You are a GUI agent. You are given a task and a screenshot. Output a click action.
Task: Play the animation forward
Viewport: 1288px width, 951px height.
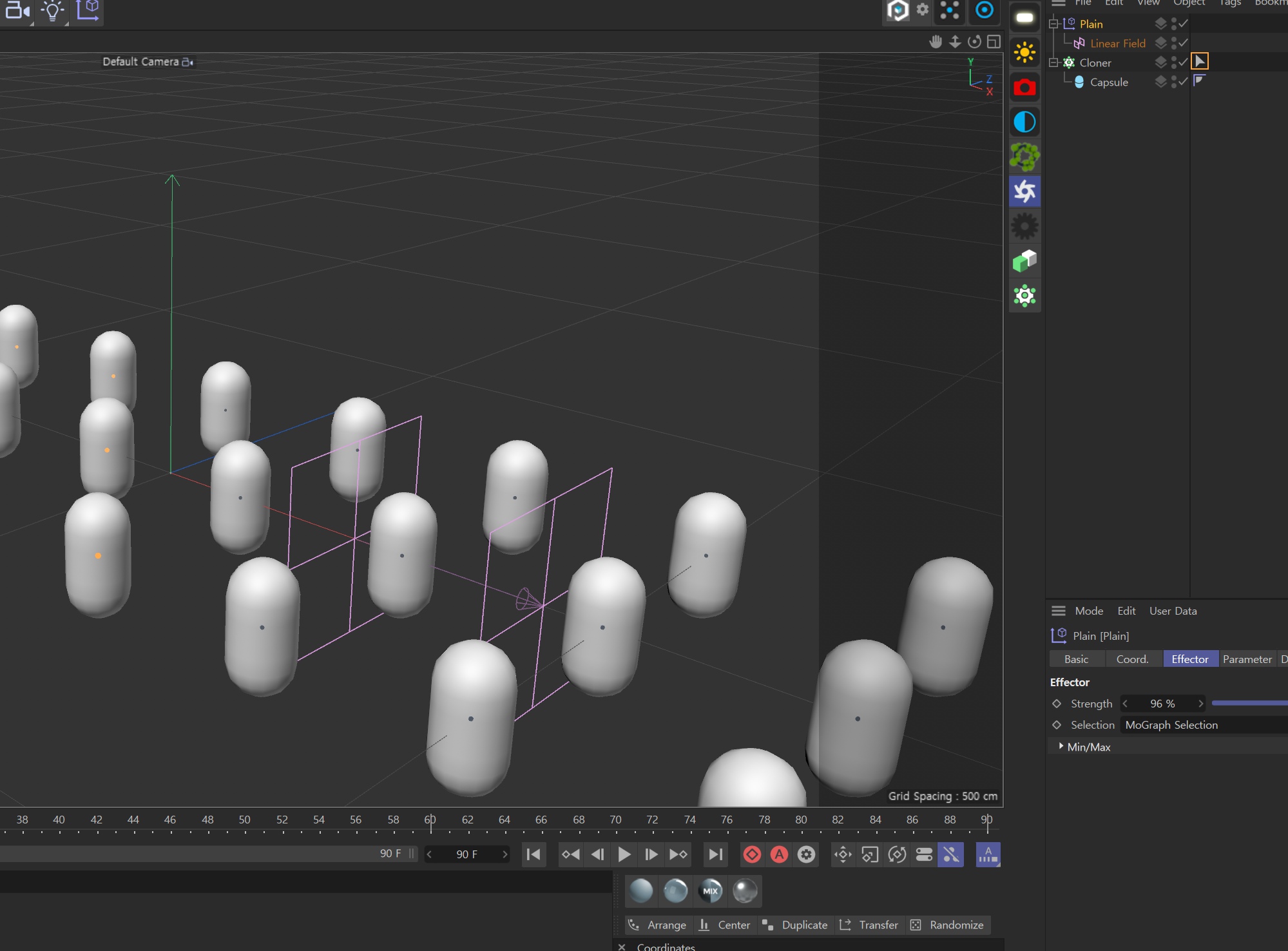pos(624,854)
